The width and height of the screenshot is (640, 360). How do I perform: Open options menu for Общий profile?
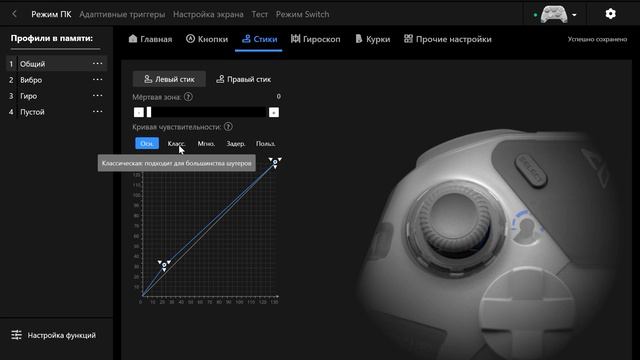pos(98,64)
